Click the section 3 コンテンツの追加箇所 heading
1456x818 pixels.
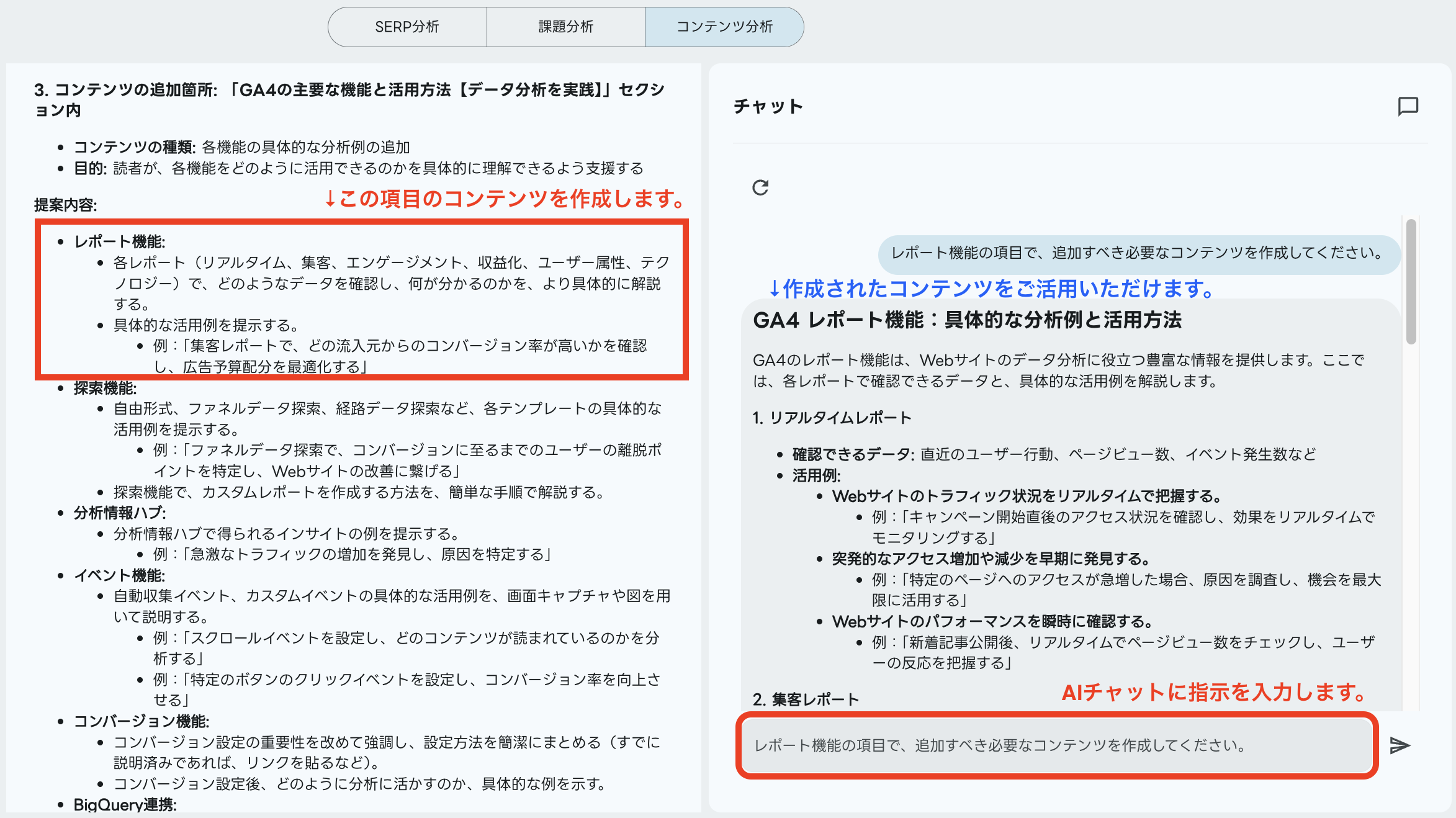pos(349,99)
